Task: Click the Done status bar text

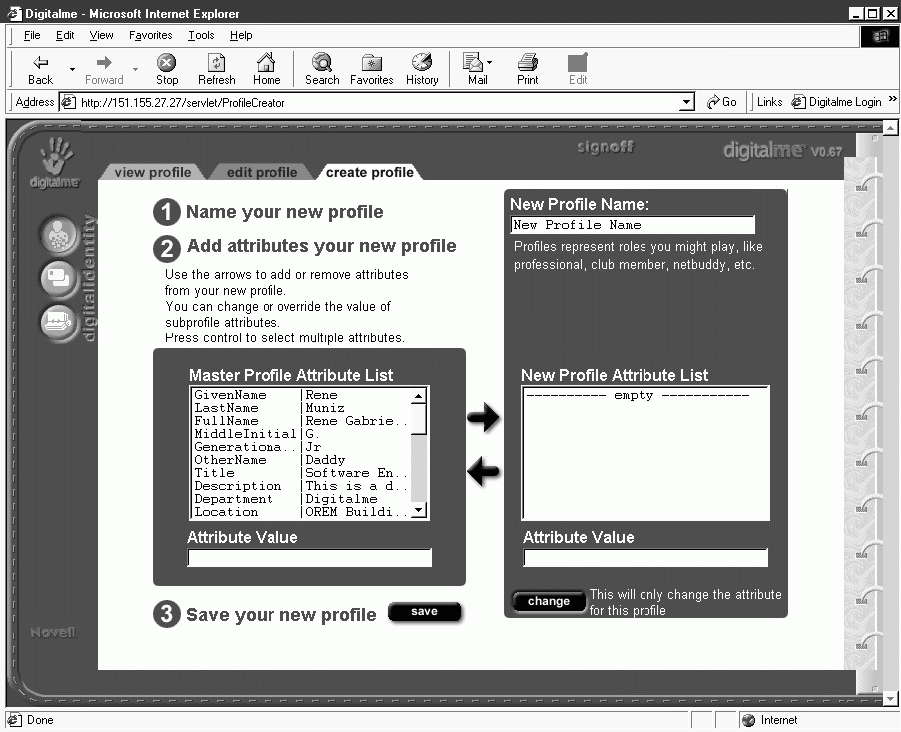Action: (40, 720)
